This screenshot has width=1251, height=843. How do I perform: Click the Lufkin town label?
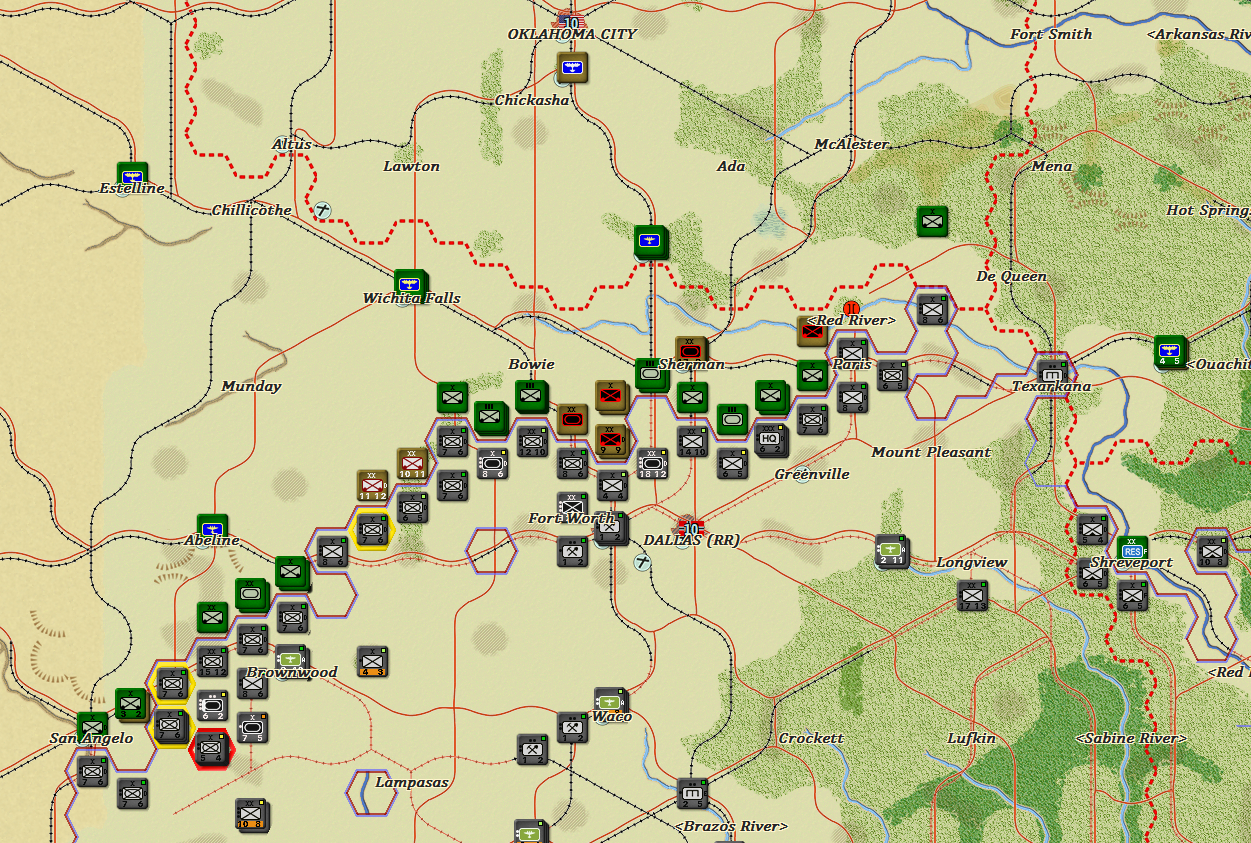pyautogui.click(x=972, y=738)
